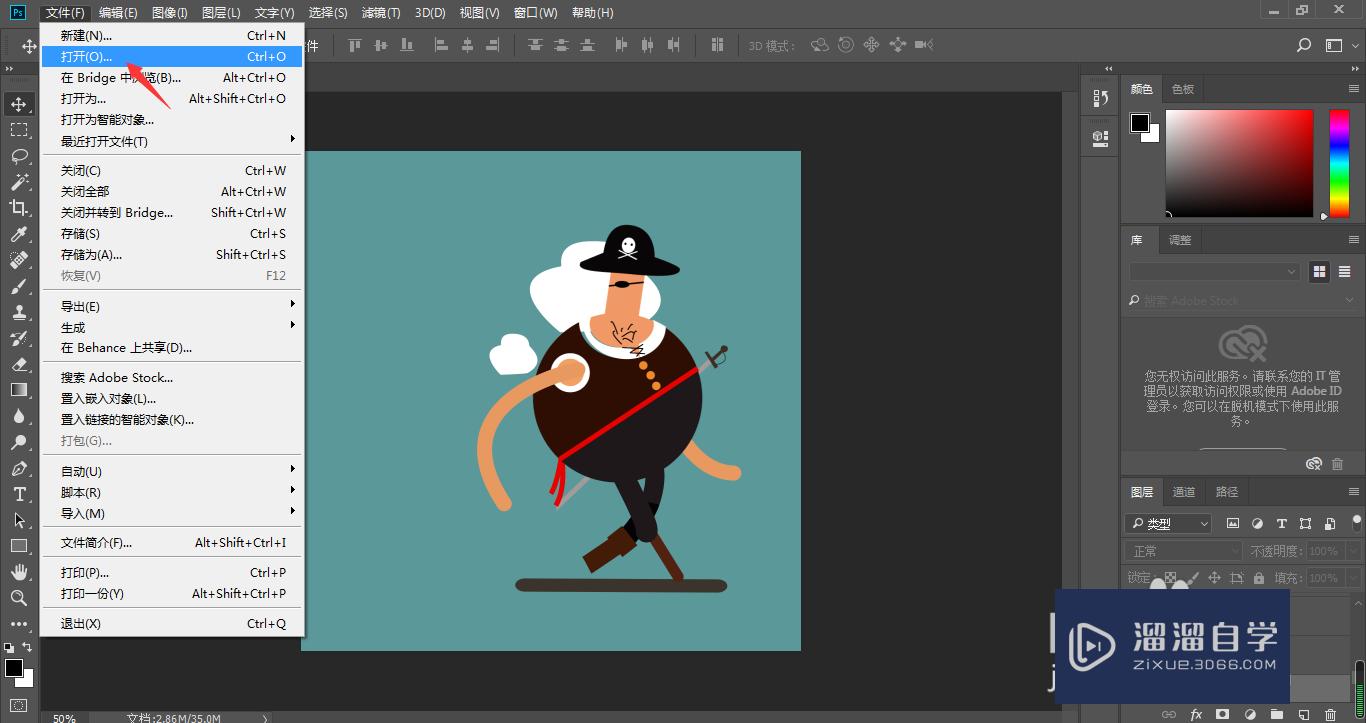The height and width of the screenshot is (723, 1366).
Task: Click the hue spectrum slider bar
Action: coord(1339,163)
